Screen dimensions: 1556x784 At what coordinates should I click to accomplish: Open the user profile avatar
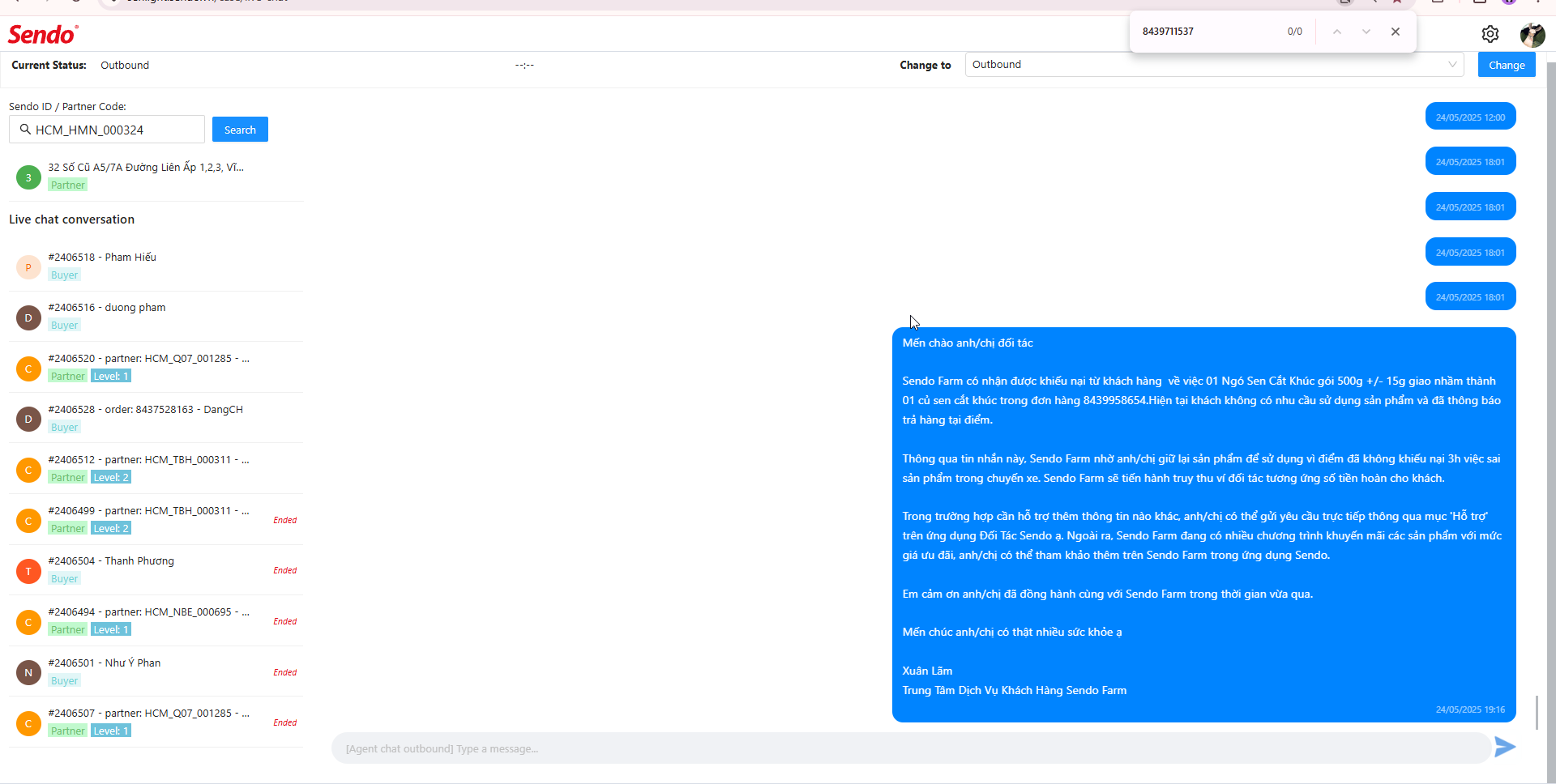[1532, 35]
